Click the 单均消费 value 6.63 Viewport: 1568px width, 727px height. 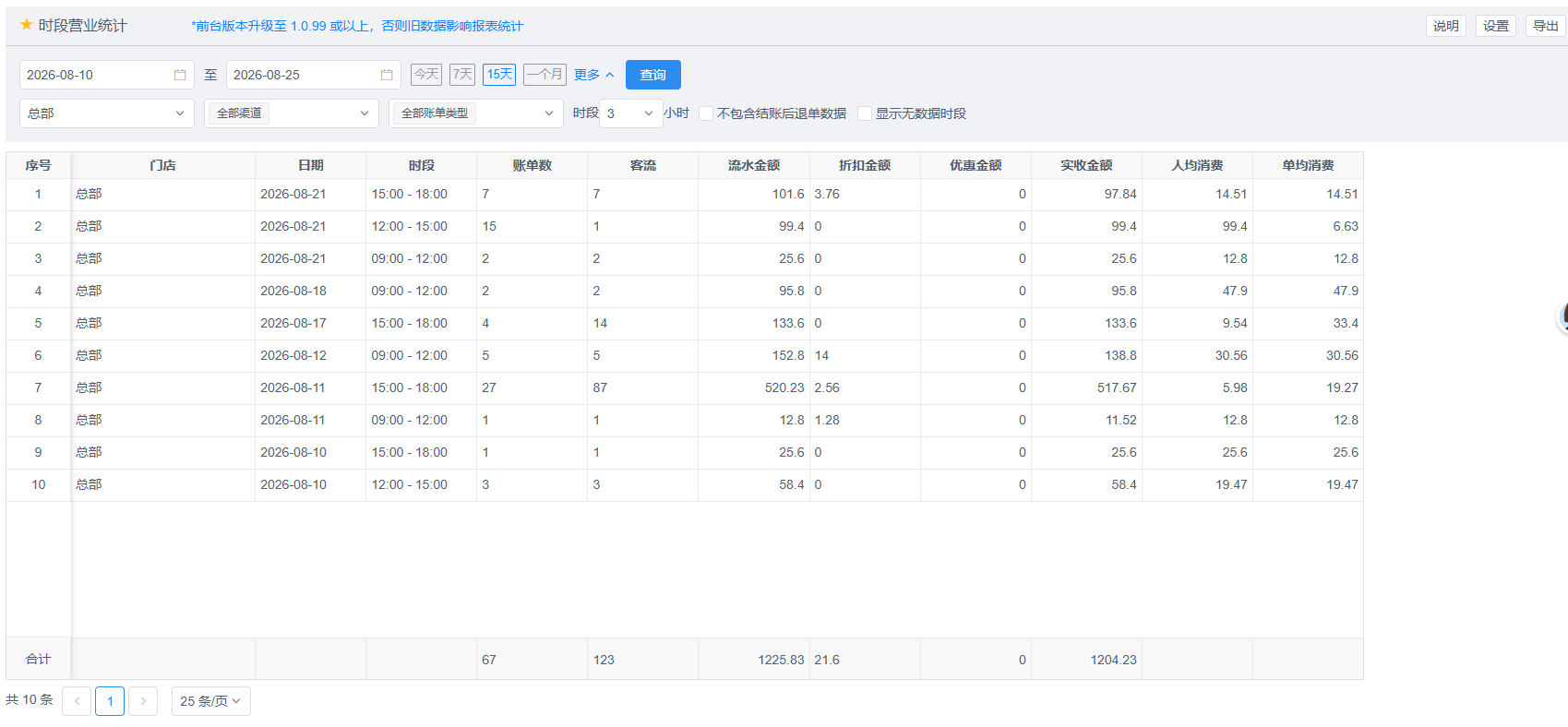pyautogui.click(x=1346, y=226)
